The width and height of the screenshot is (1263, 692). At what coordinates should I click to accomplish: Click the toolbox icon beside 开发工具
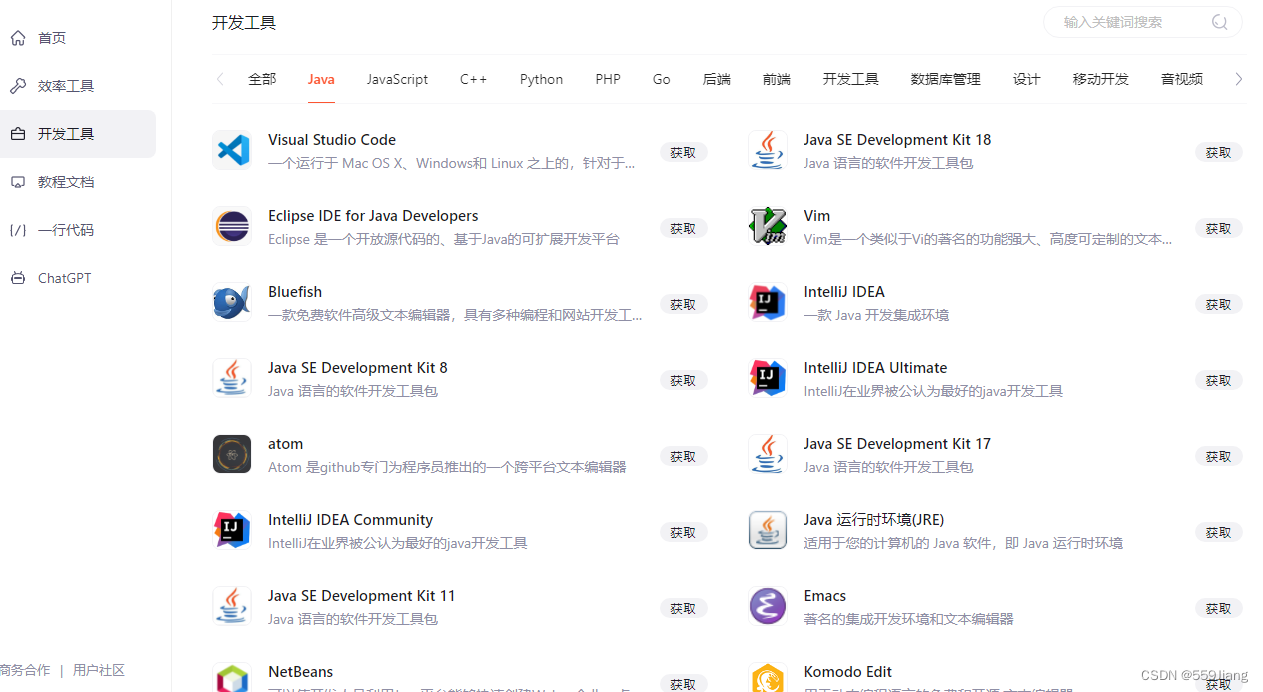click(18, 134)
